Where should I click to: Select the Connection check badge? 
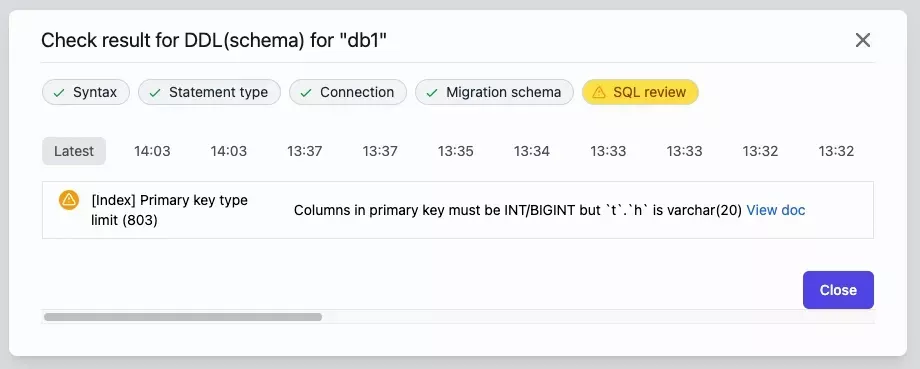348,92
